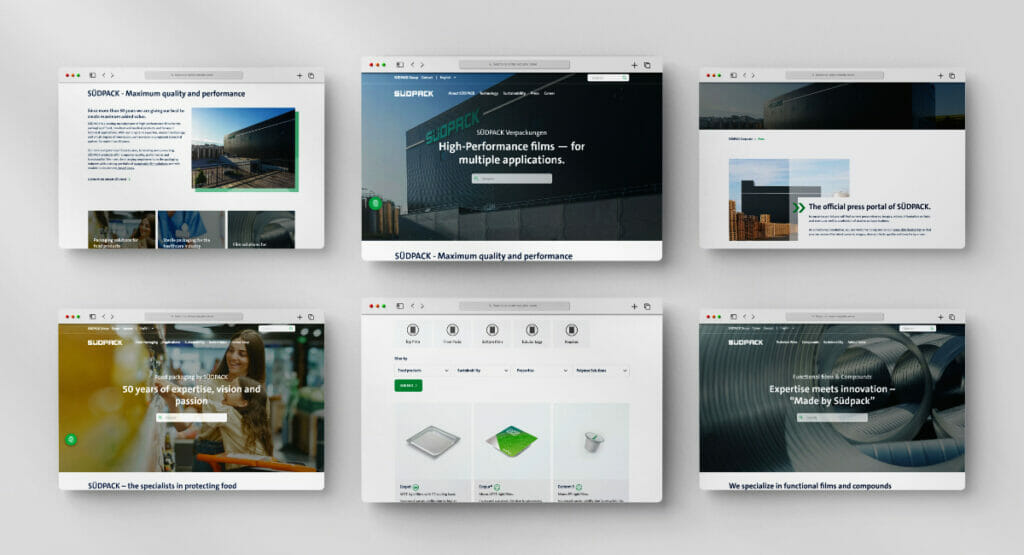Choose the Pouches category icon
Screen dimensions: 1024x555
pos(571,331)
